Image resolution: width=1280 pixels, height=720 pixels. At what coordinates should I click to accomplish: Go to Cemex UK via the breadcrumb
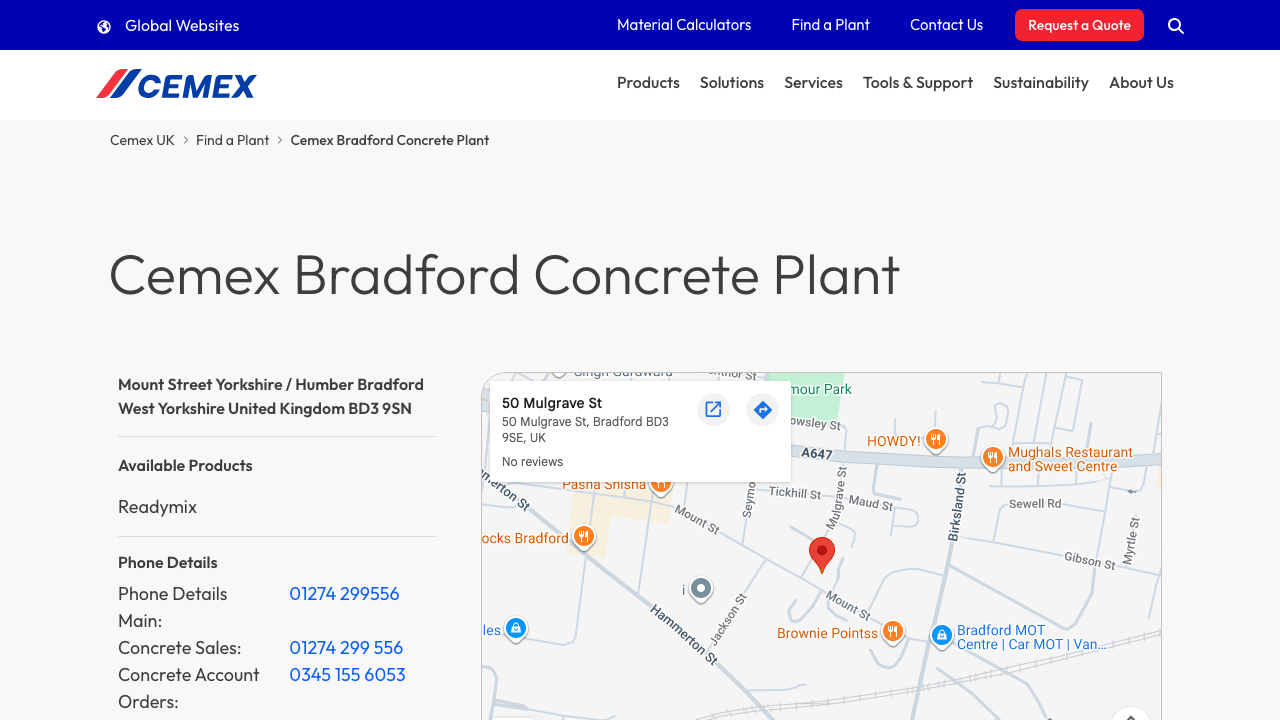pos(142,140)
